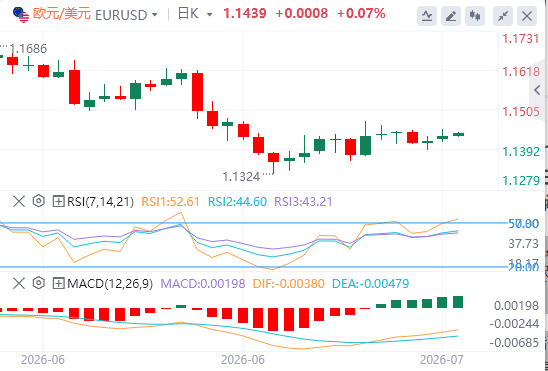Open the 日K timeframe dropdown
Screen dimensions: 548x371
(x=195, y=14)
